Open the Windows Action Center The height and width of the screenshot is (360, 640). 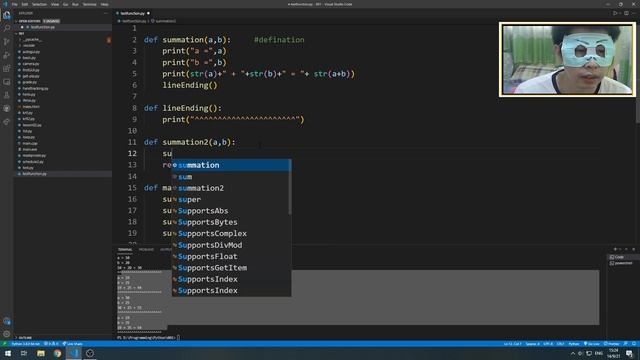(629, 353)
